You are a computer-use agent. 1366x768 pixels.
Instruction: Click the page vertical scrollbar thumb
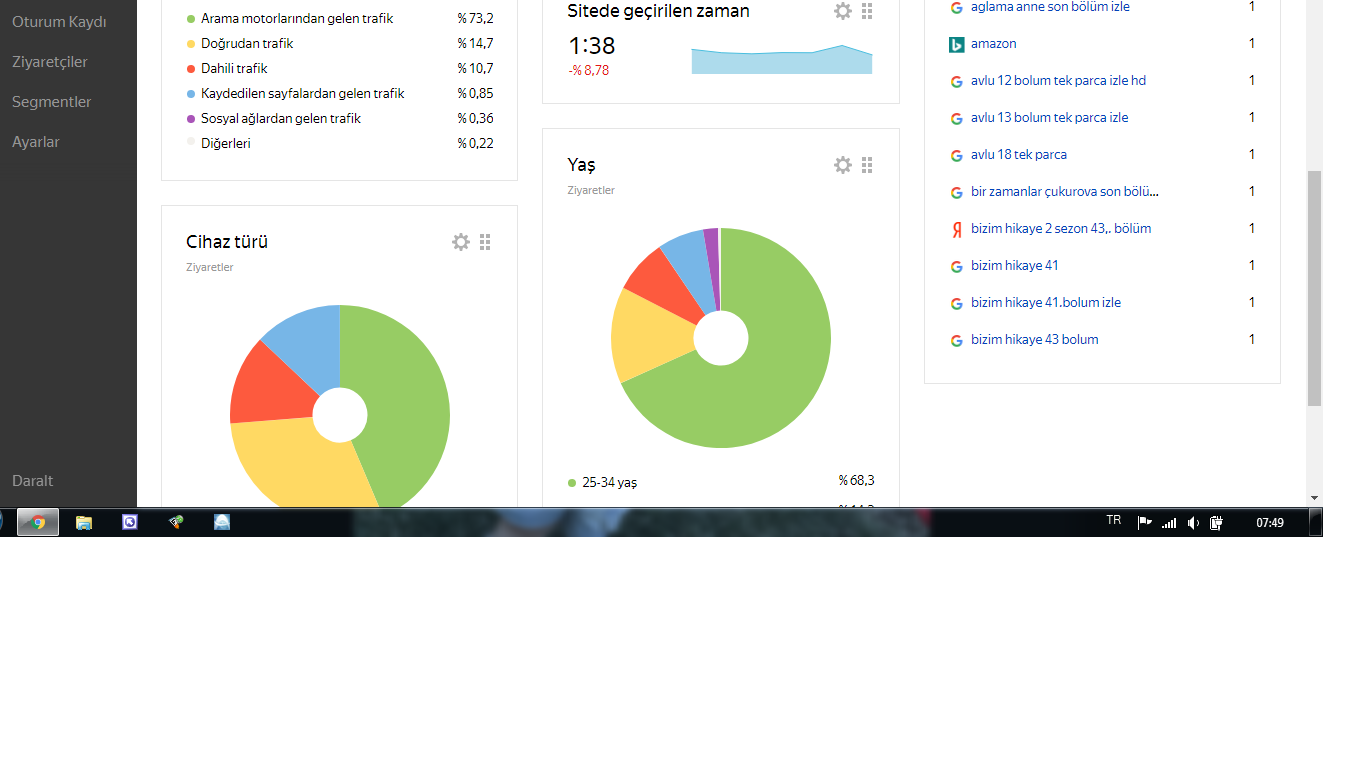(x=1314, y=288)
